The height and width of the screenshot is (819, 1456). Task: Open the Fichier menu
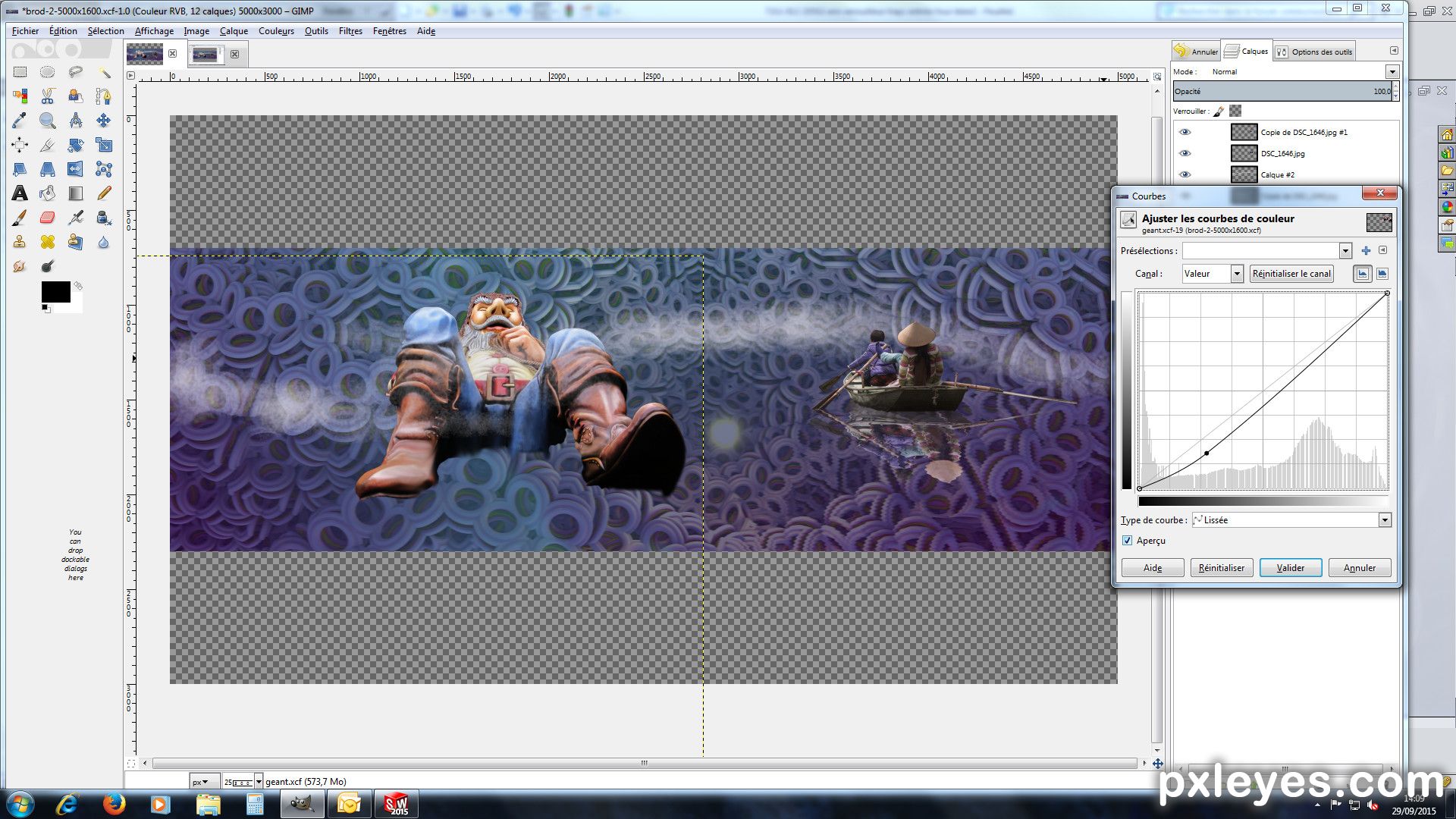pos(25,31)
